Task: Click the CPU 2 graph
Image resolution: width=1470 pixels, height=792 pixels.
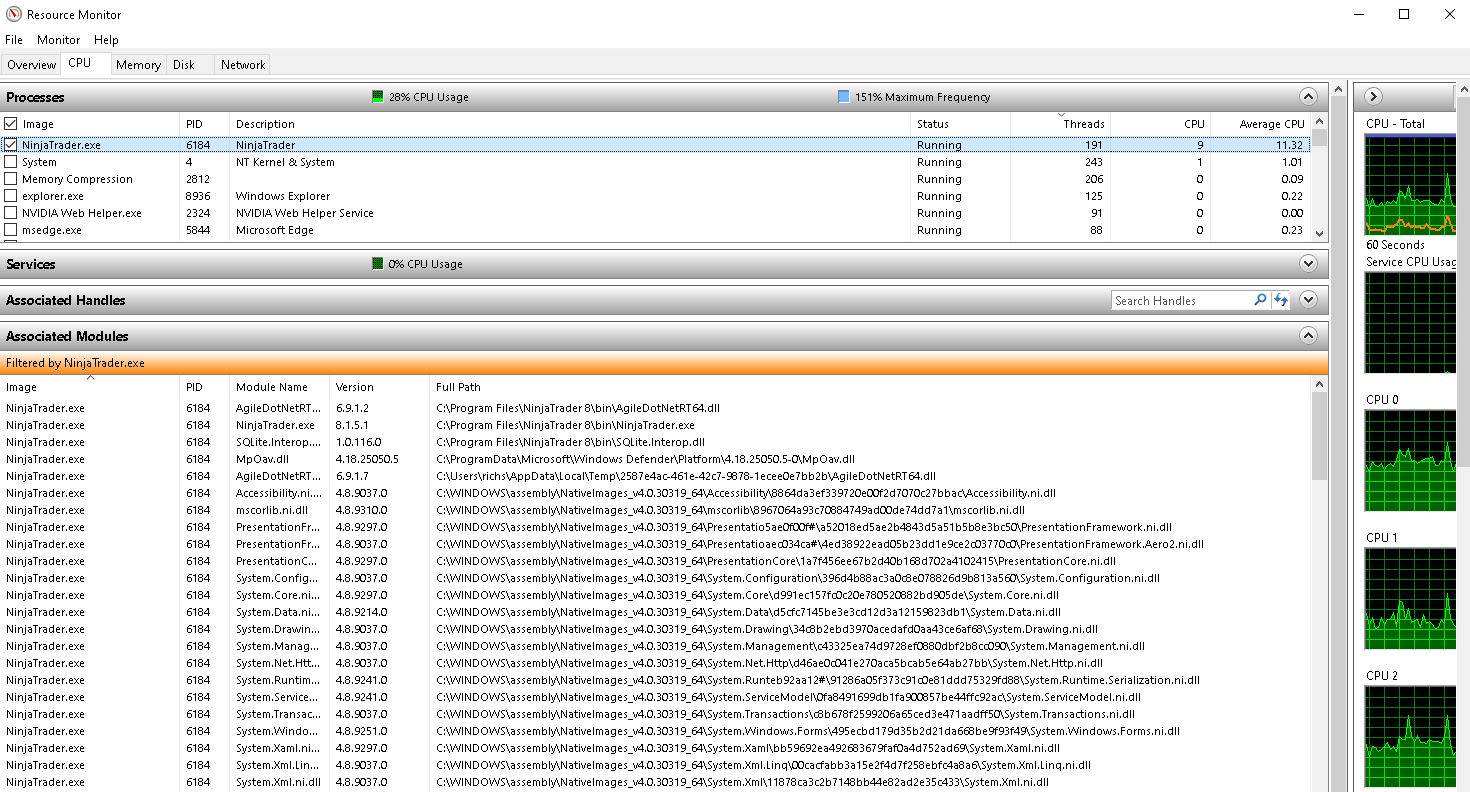Action: pos(1411,736)
